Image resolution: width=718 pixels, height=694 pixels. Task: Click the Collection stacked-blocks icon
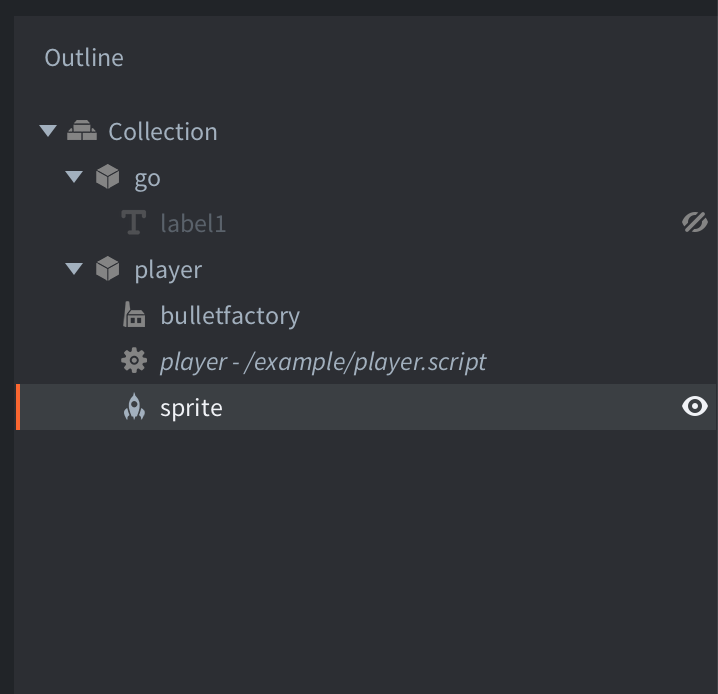click(x=82, y=130)
